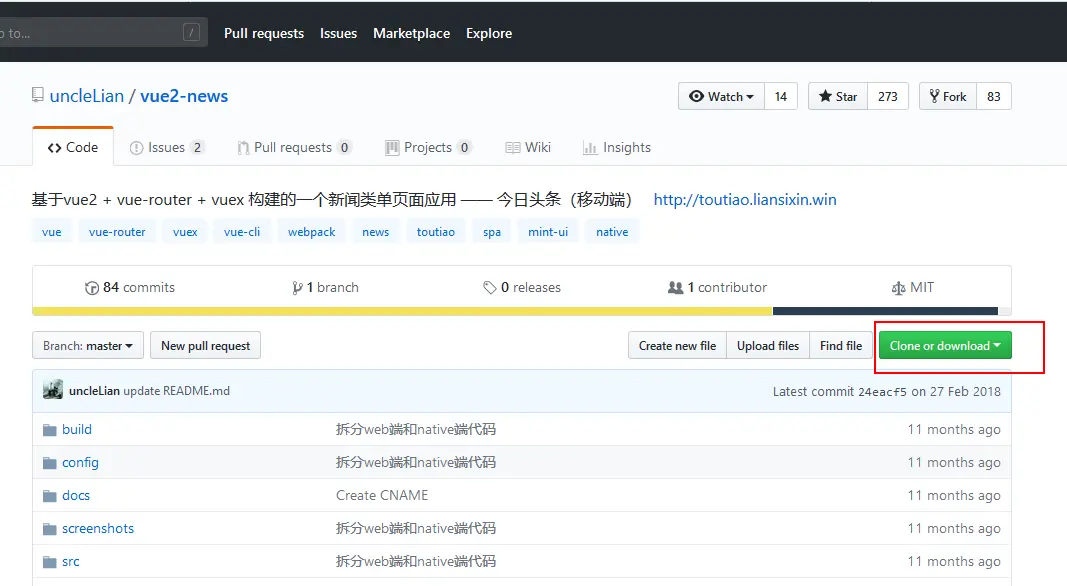
Task: Star the vue2-news repository
Action: click(x=838, y=97)
